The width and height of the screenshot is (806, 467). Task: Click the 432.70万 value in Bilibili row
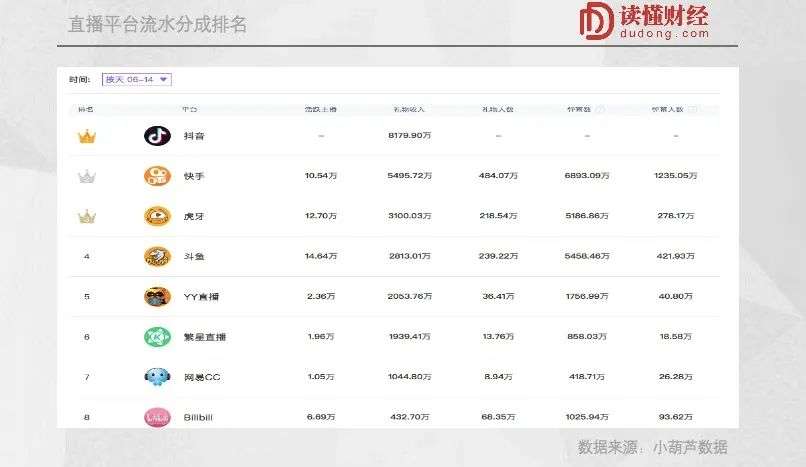click(410, 417)
